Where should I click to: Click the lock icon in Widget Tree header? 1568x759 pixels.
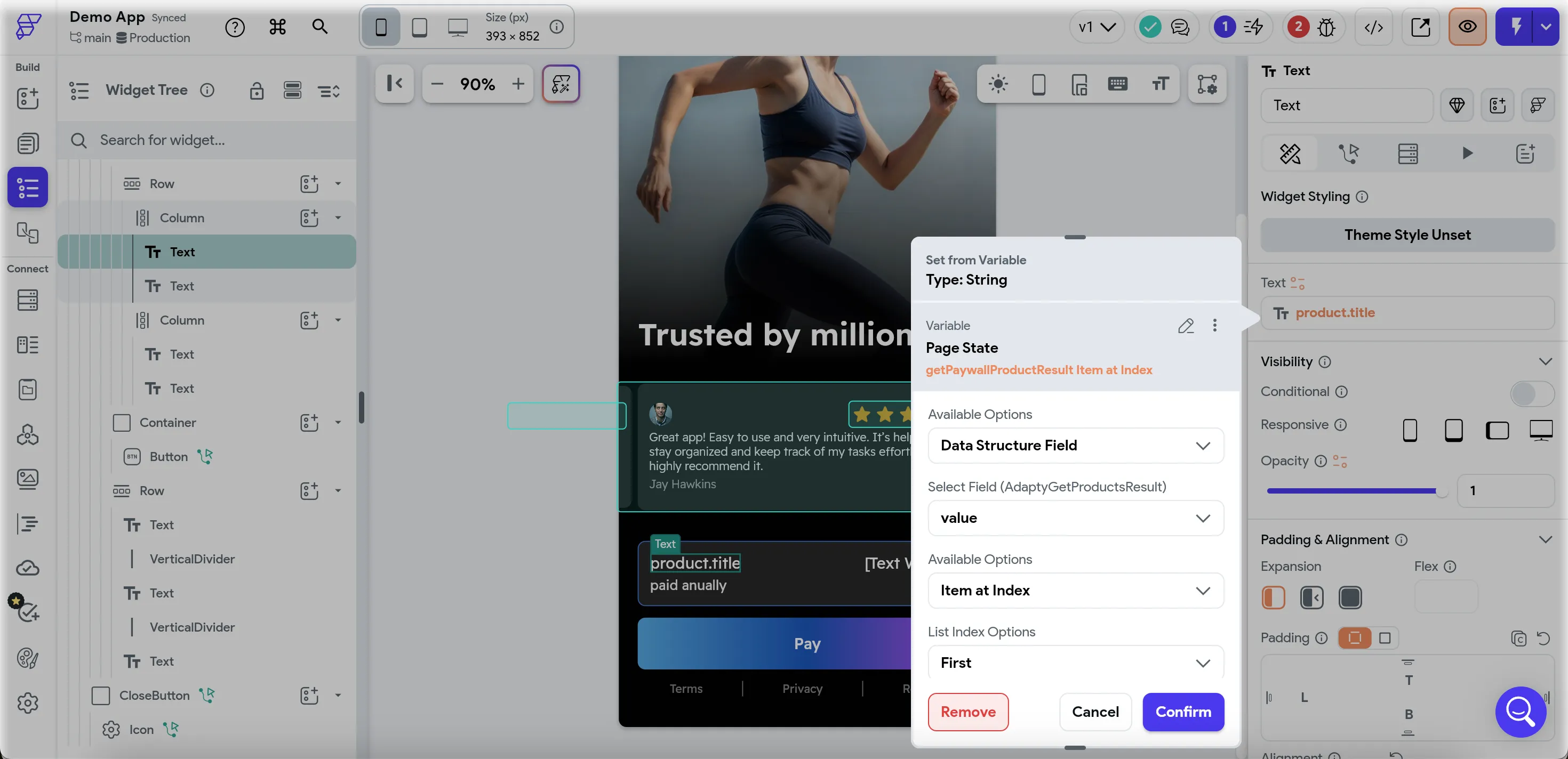tap(256, 91)
